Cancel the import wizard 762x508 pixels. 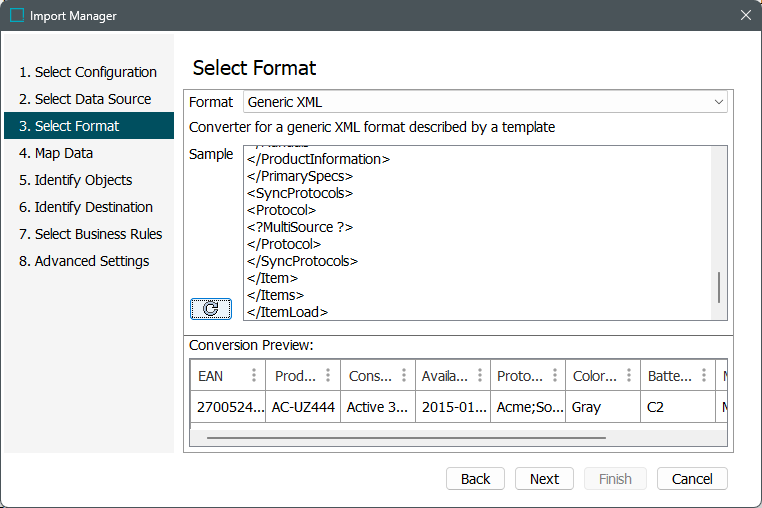tap(692, 479)
